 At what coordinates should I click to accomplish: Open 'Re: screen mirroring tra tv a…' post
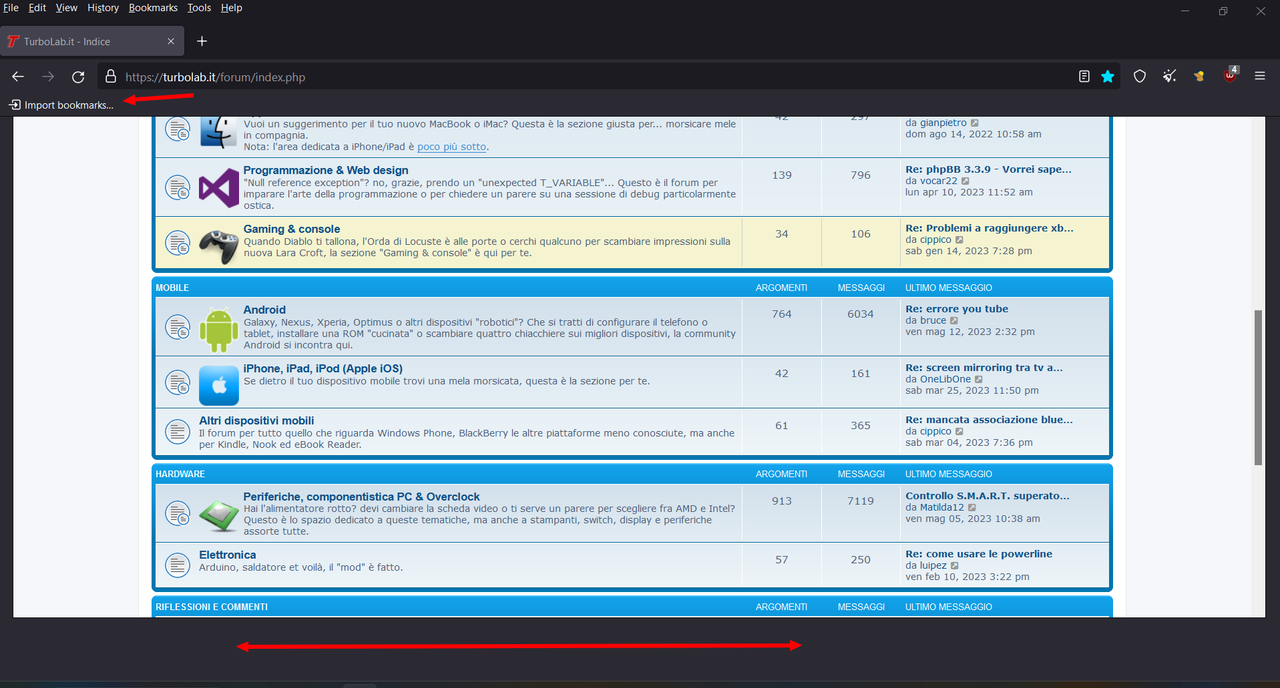click(985, 368)
